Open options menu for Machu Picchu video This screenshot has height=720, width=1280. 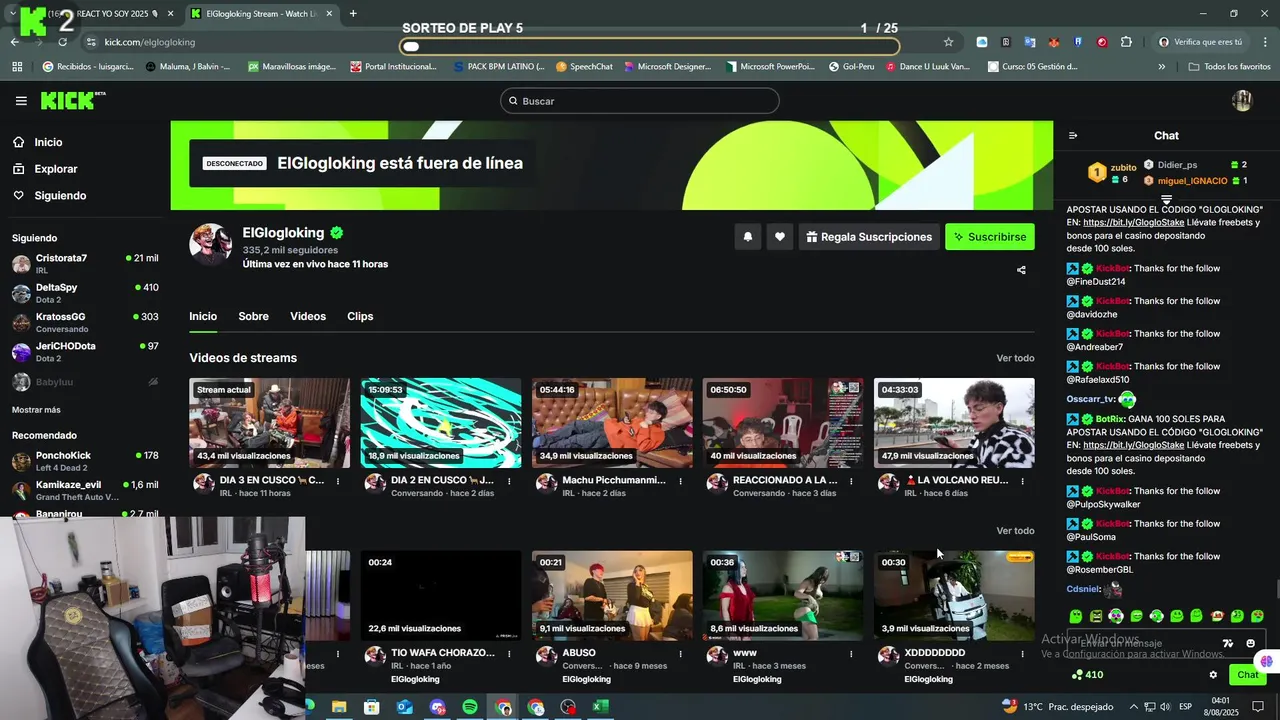[680, 481]
